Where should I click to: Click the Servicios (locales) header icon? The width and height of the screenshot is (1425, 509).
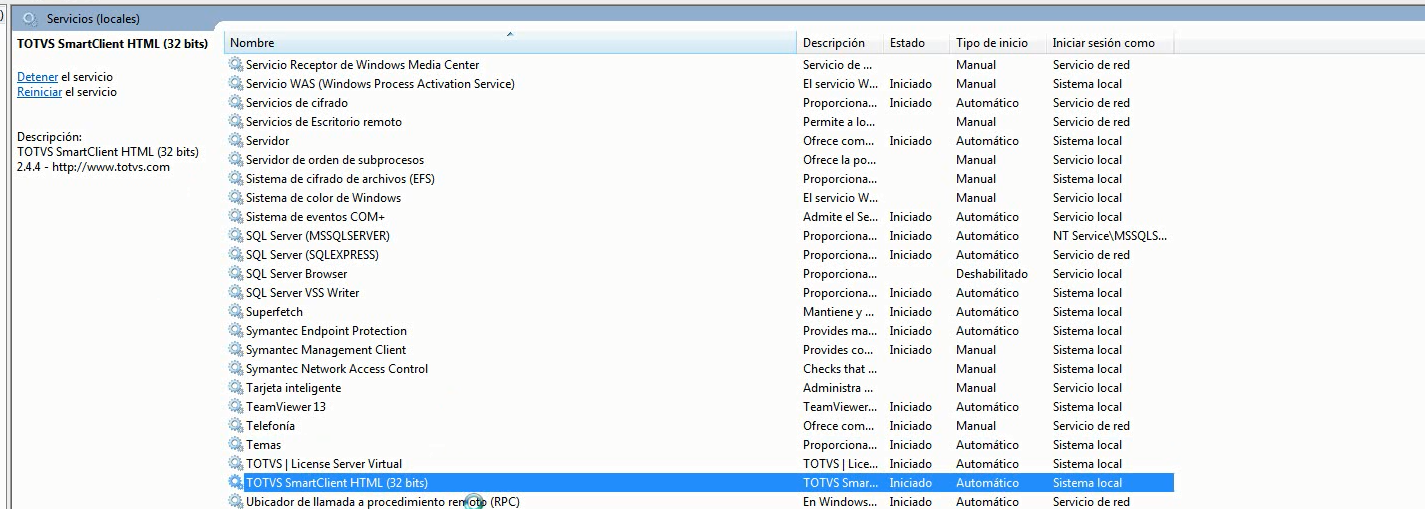(30, 19)
